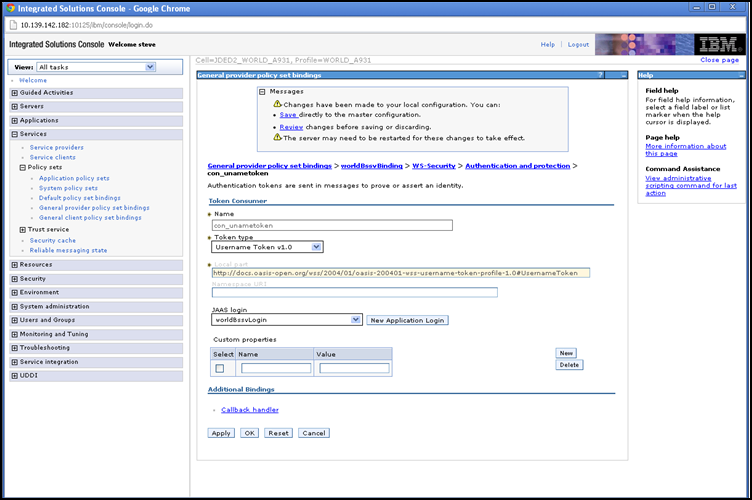Click the OK button
The image size is (752, 500).
click(249, 433)
